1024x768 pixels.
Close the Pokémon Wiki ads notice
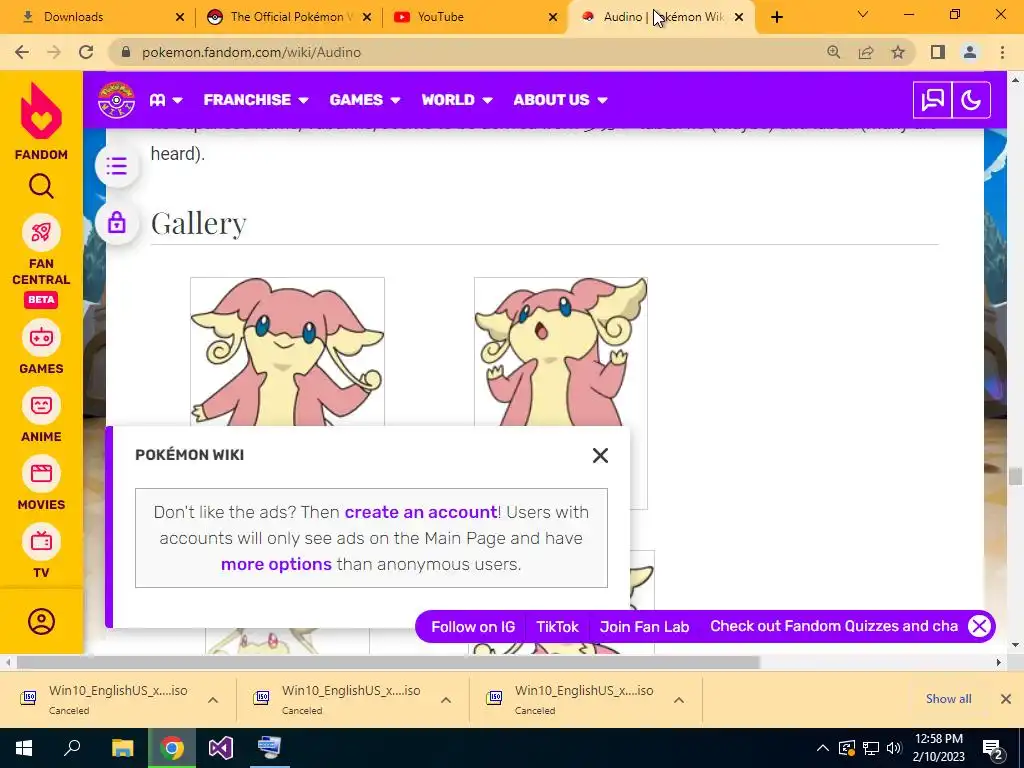point(600,455)
